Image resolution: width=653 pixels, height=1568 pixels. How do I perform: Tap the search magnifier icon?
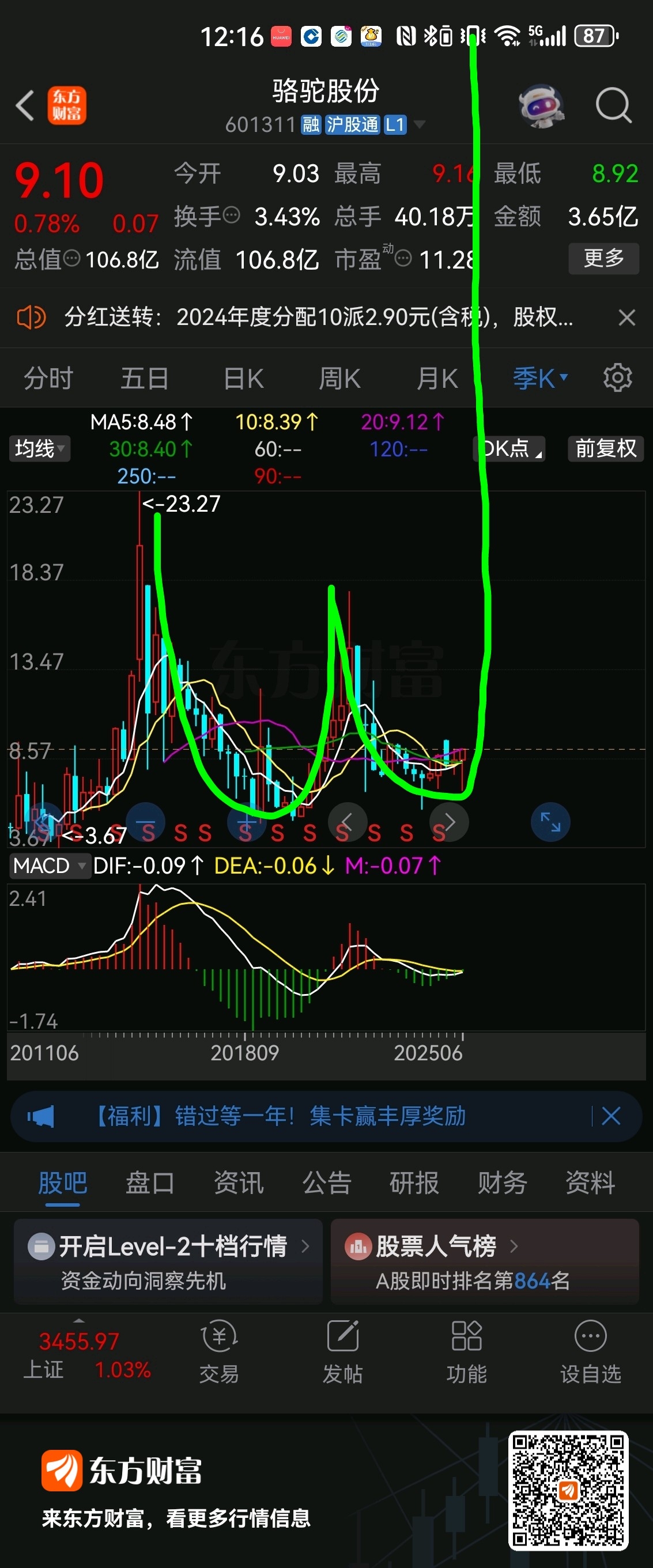(613, 106)
